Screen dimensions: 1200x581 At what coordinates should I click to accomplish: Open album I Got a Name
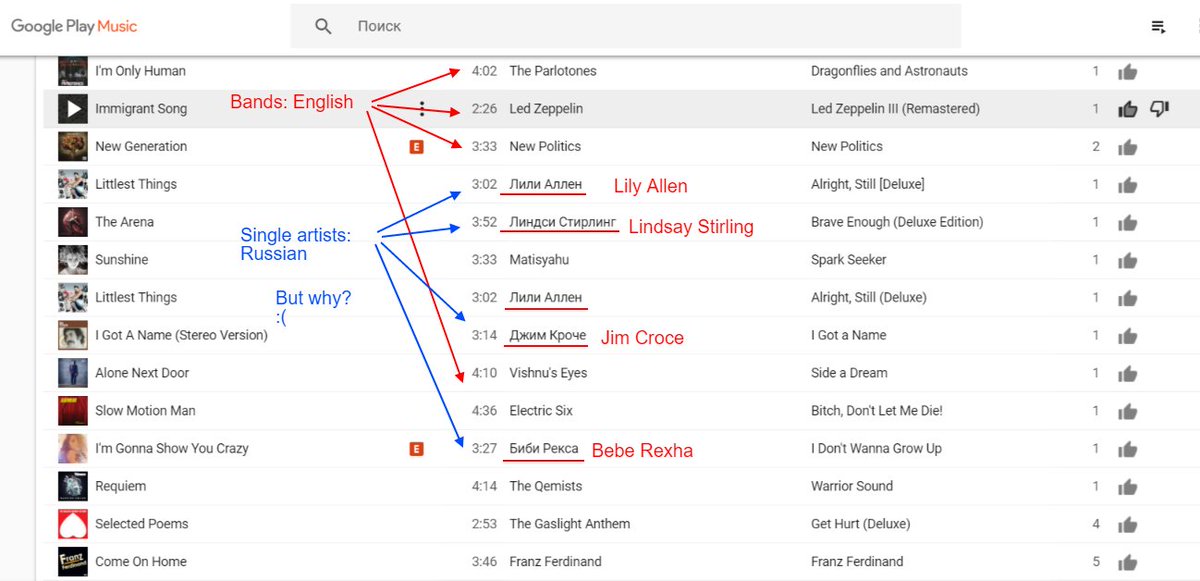[849, 335]
